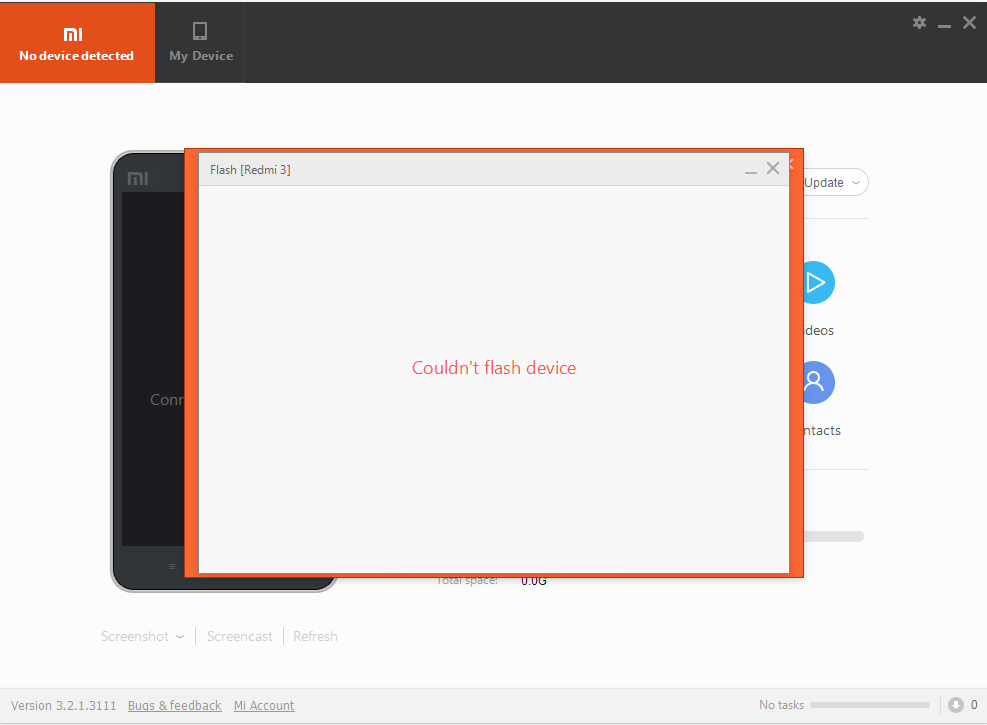Click Version 3.2.1.3111 text
The image size is (987, 725).
coord(64,705)
